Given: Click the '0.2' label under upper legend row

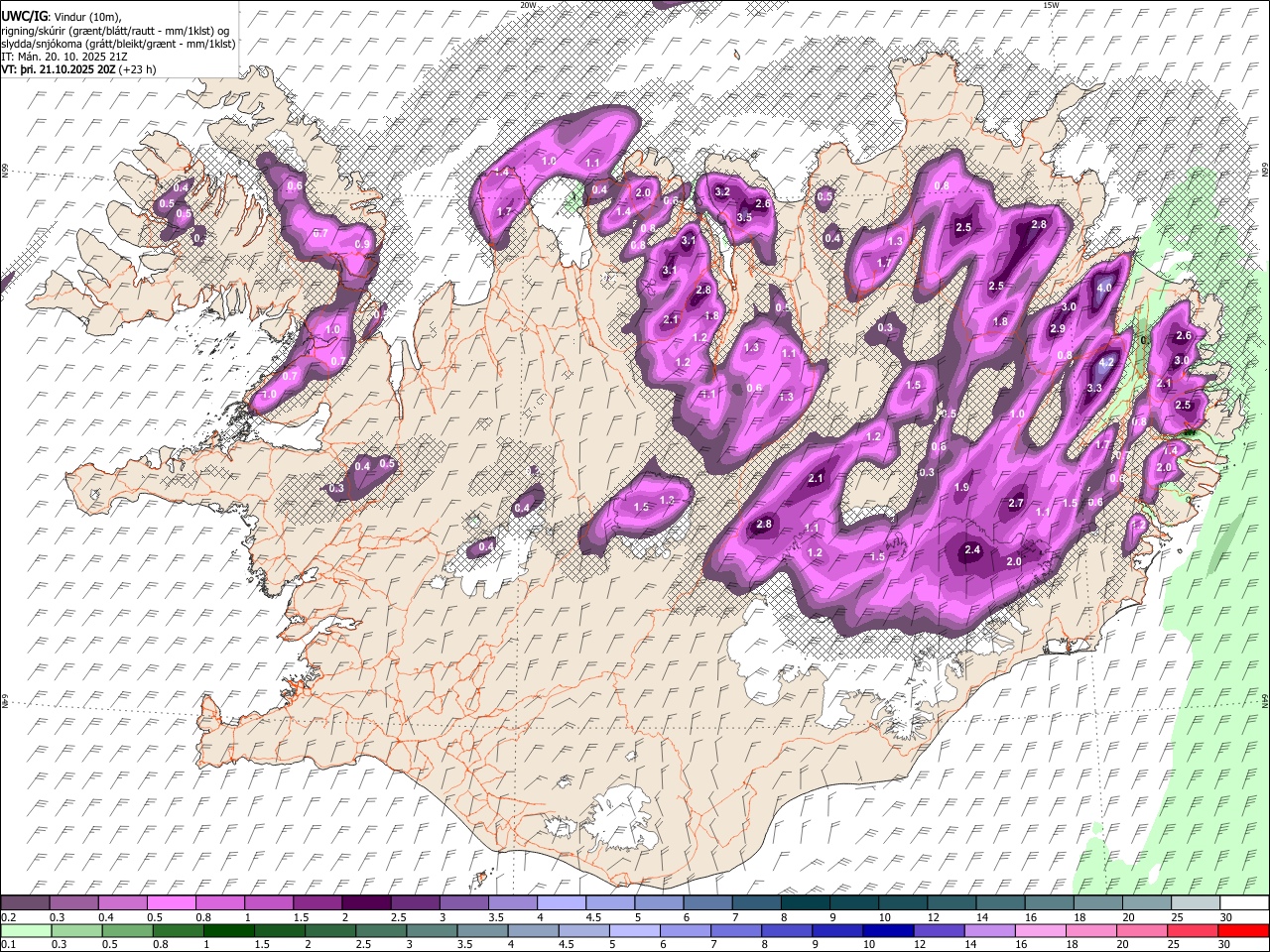Looking at the screenshot, I should click(8, 917).
